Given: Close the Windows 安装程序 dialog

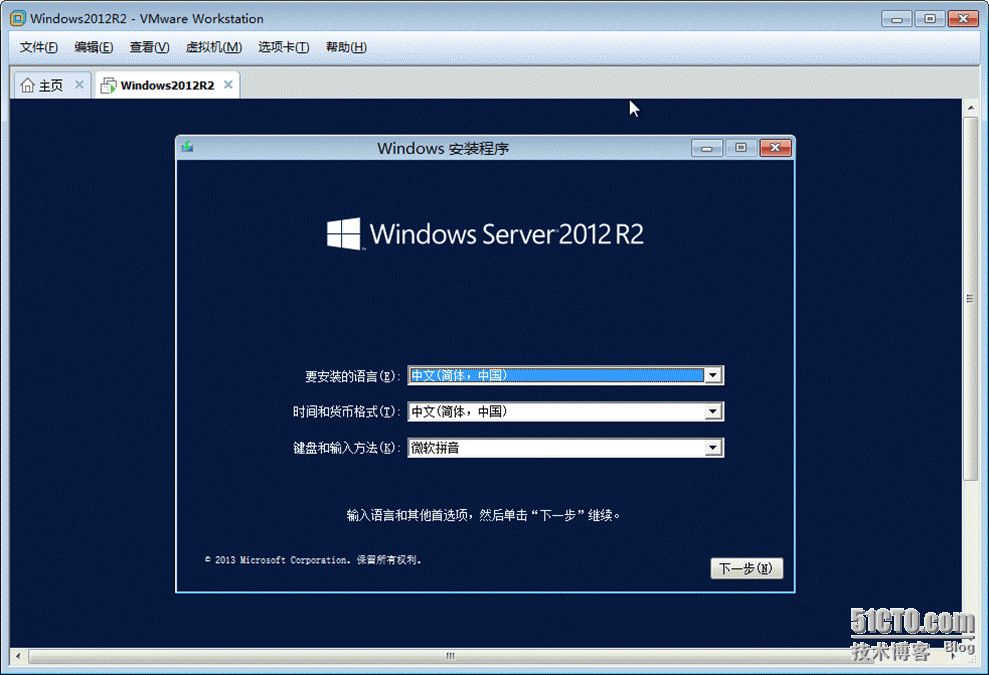Looking at the screenshot, I should 776,148.
